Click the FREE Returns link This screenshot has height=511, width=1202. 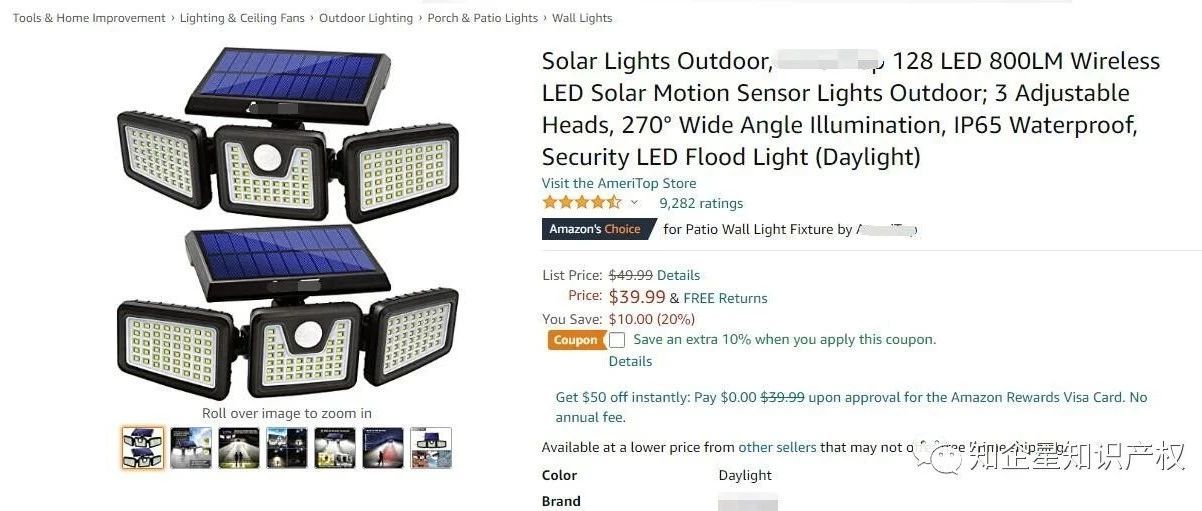[x=725, y=298]
